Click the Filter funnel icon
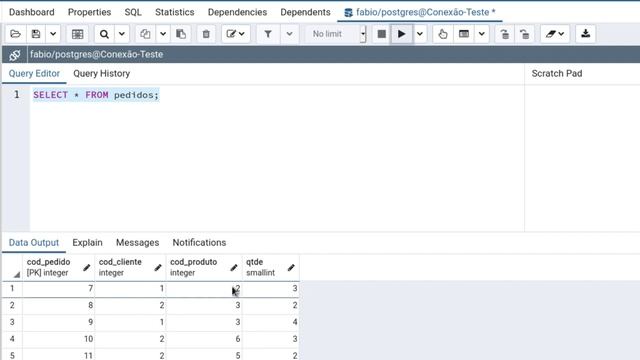The image size is (640, 360). [x=268, y=34]
